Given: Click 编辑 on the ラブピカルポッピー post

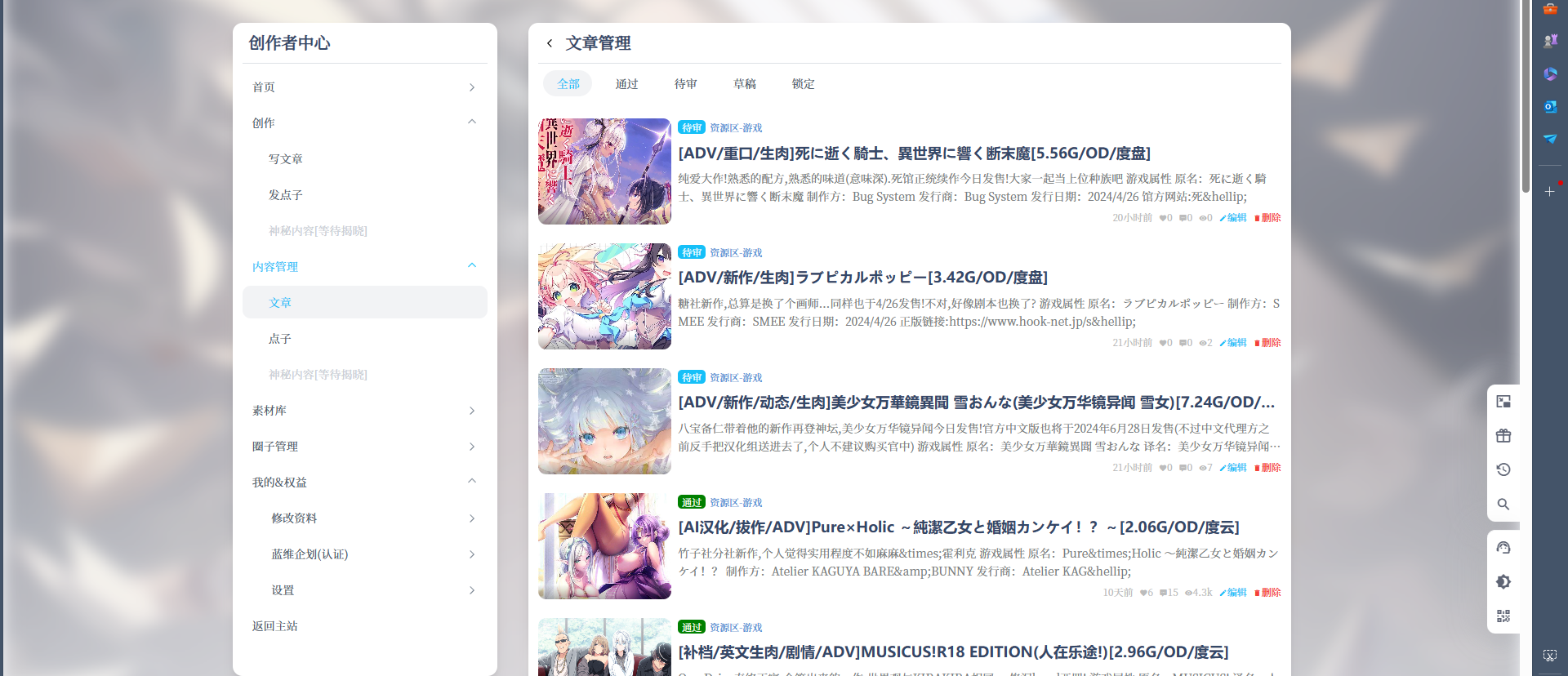Looking at the screenshot, I should (x=1233, y=343).
